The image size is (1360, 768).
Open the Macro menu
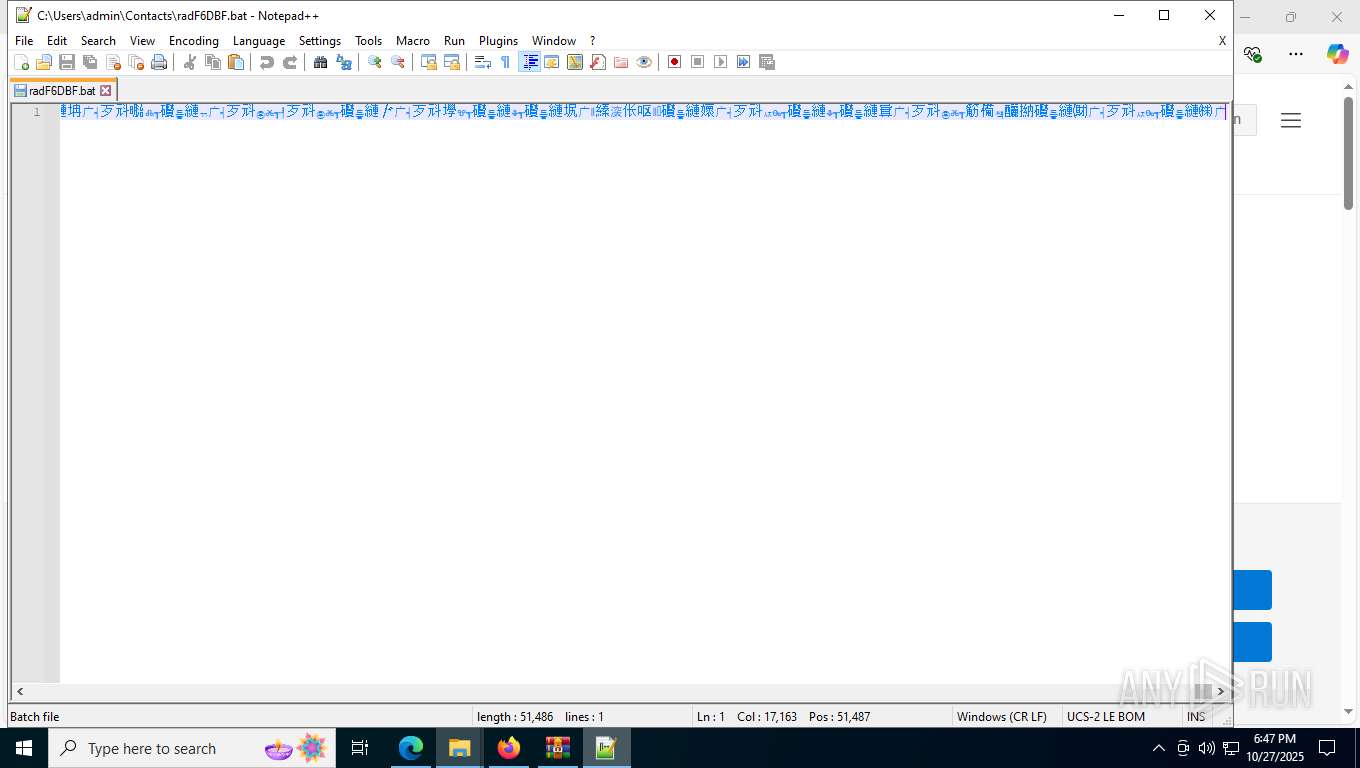(413, 41)
